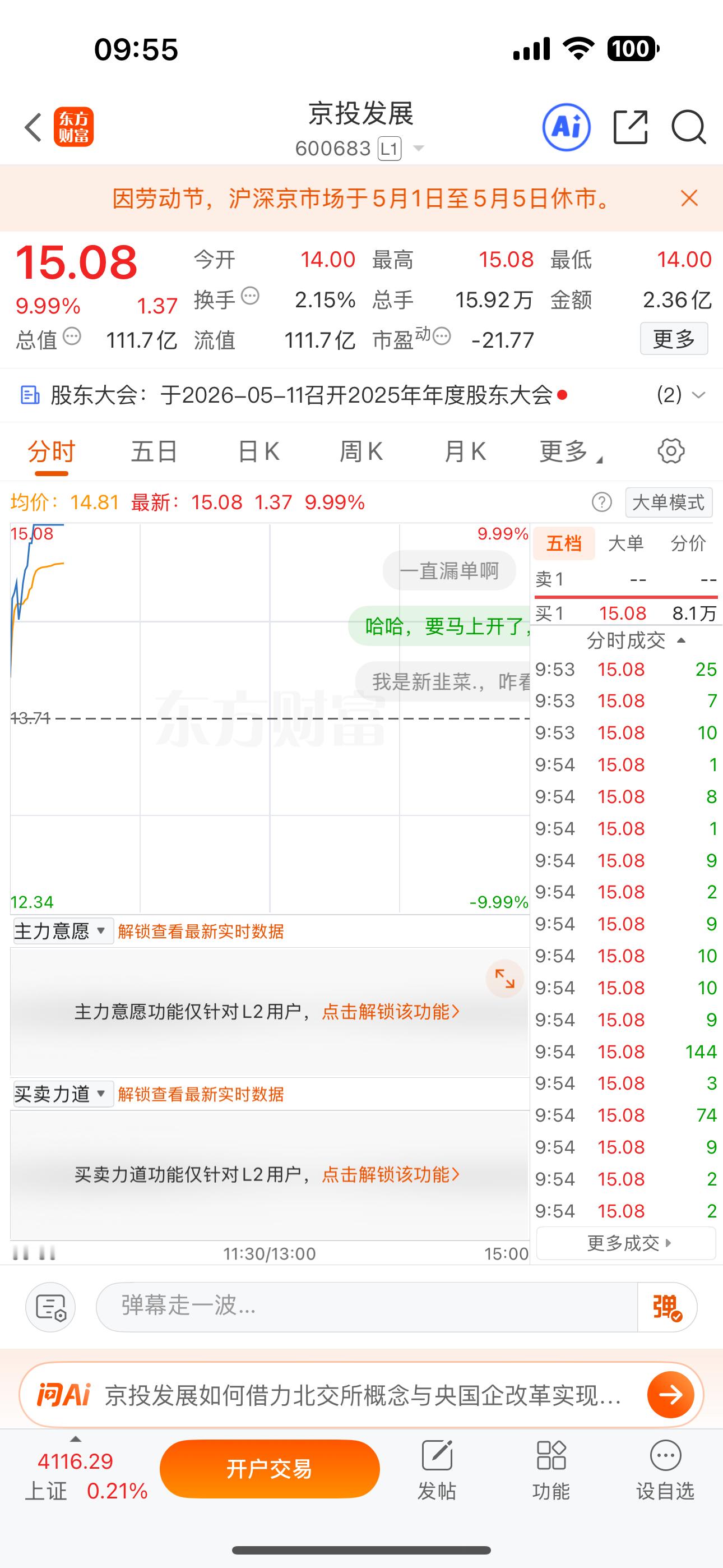Tap the 9:54 trade row with volume 144
The width and height of the screenshot is (723, 1568).
coord(625,1052)
